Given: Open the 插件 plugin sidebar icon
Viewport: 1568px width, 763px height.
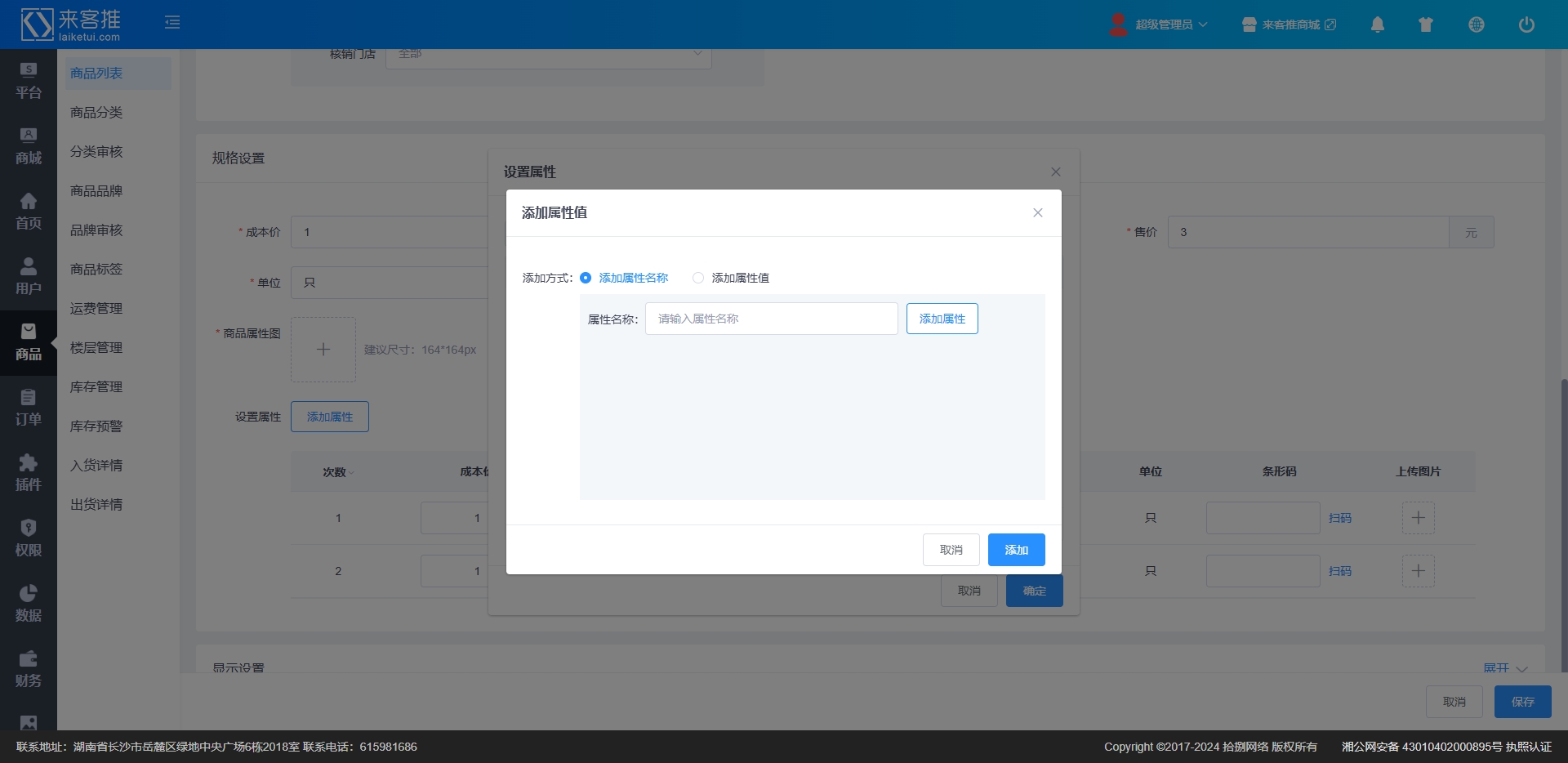Looking at the screenshot, I should pyautogui.click(x=29, y=473).
